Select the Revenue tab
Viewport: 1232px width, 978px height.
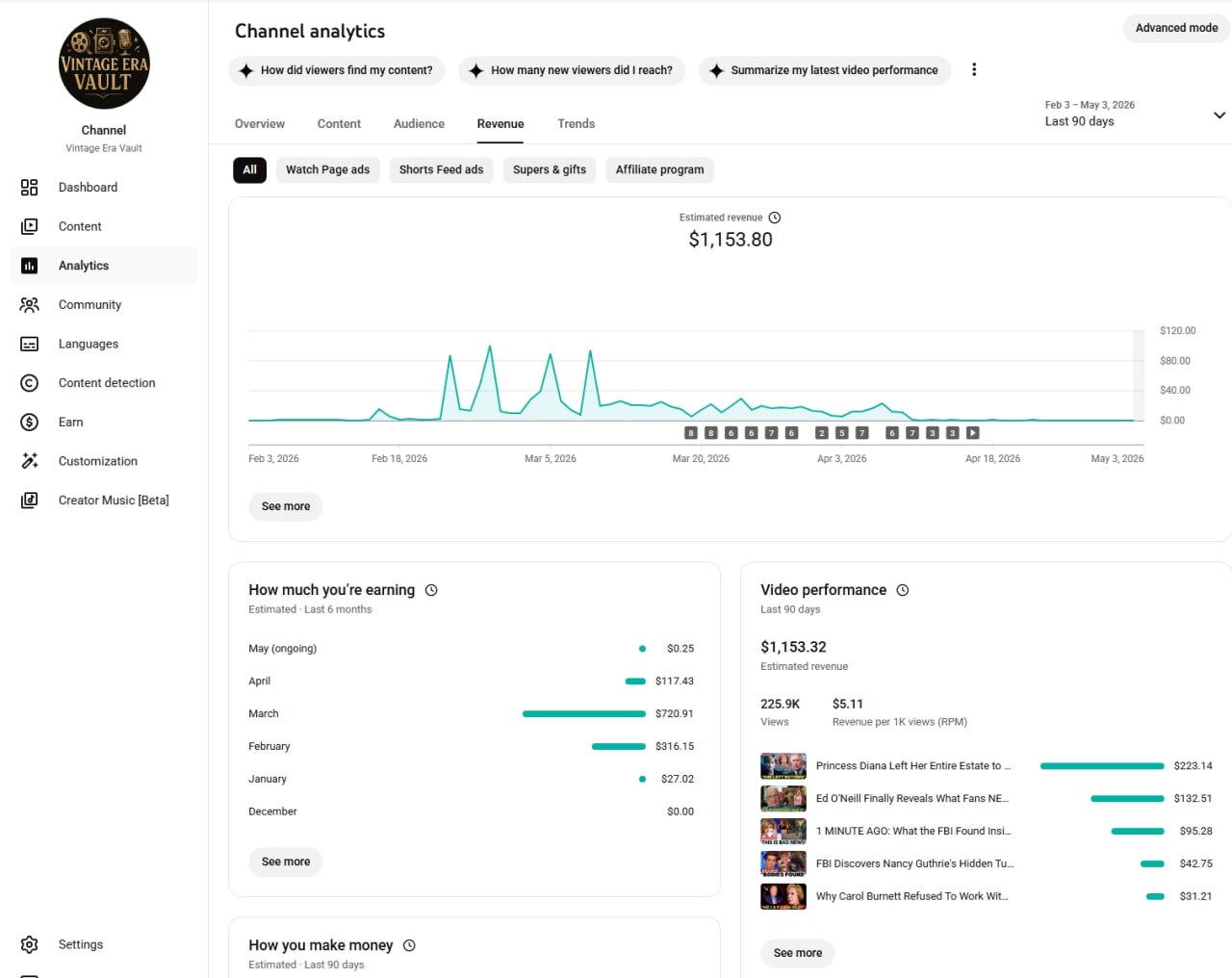click(x=500, y=123)
